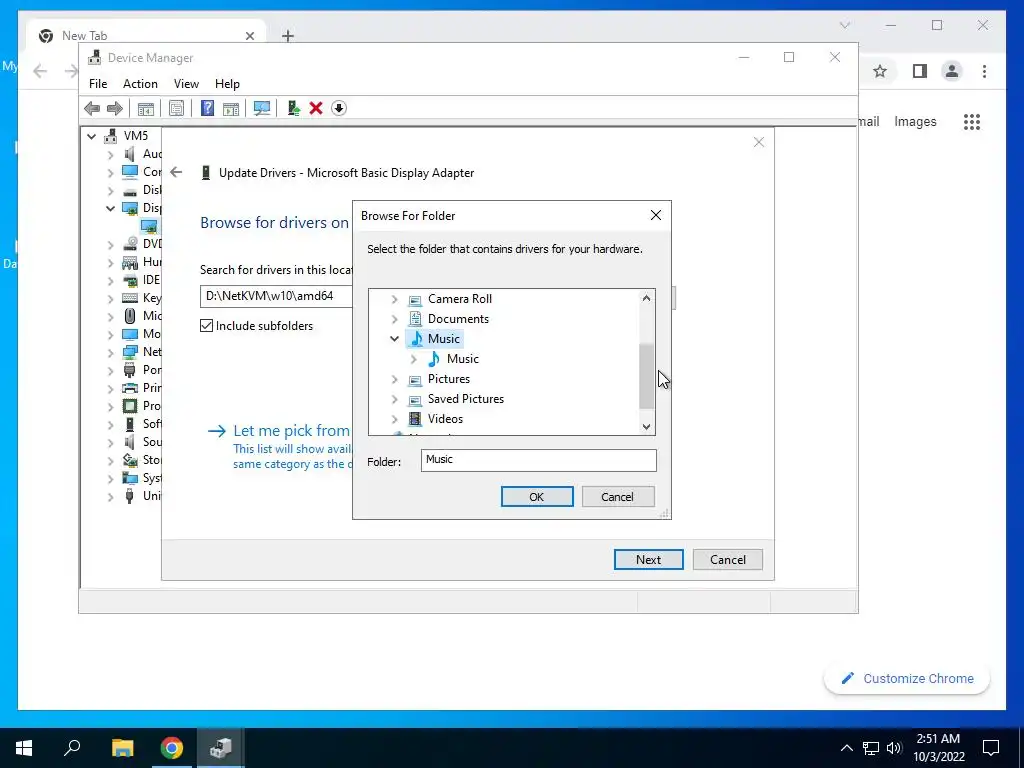
Task: Open a new Chrome tab with plus
Action: [288, 36]
